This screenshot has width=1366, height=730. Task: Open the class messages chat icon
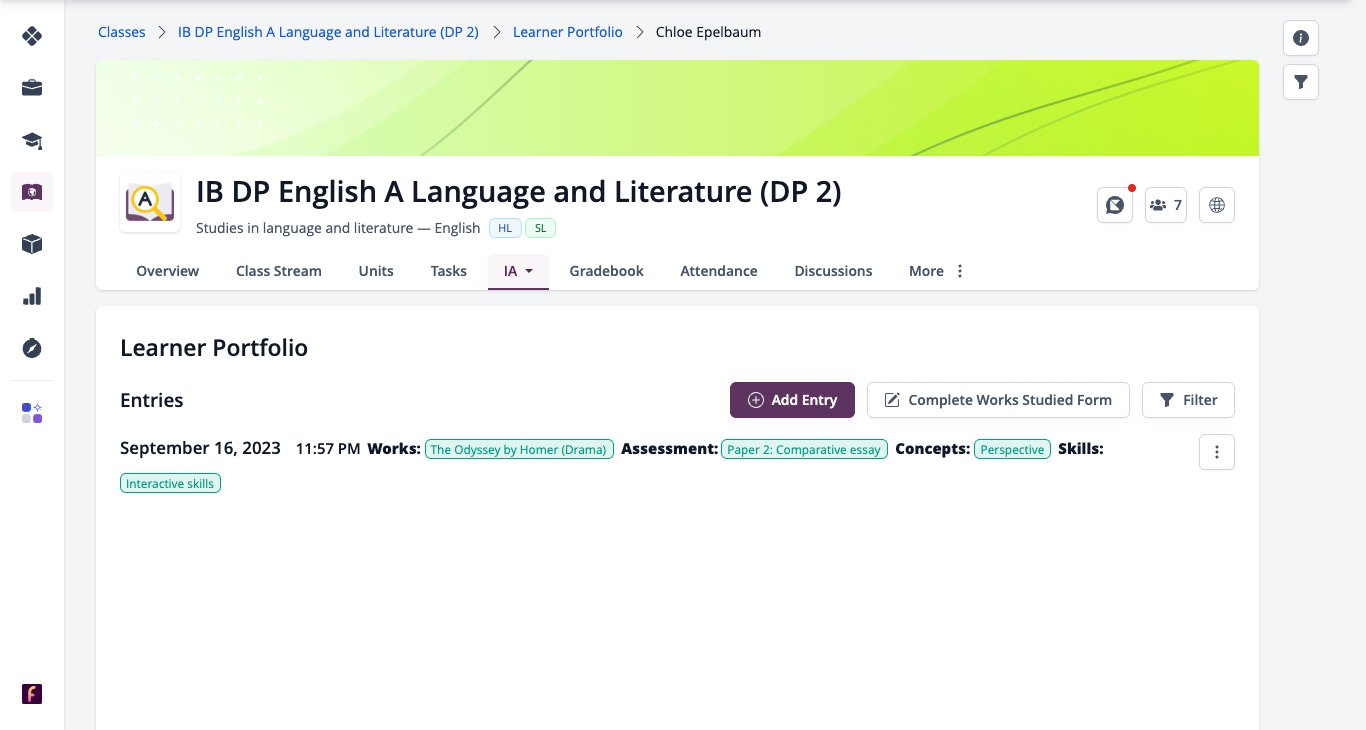[1115, 205]
